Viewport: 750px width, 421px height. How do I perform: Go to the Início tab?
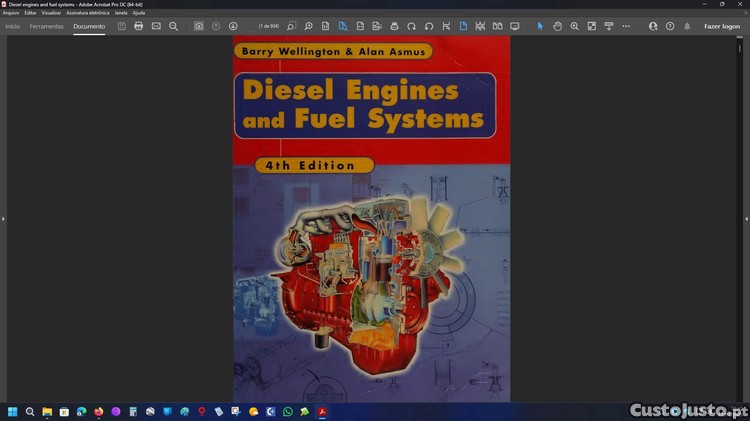click(x=13, y=26)
